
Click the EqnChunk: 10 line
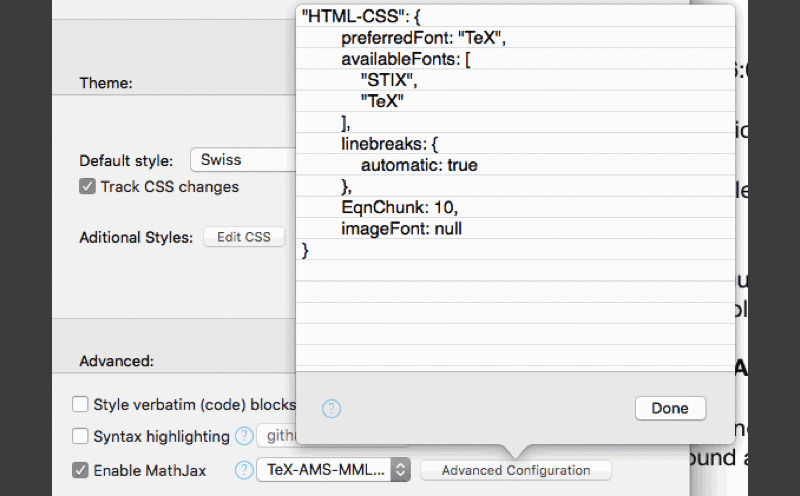point(399,207)
